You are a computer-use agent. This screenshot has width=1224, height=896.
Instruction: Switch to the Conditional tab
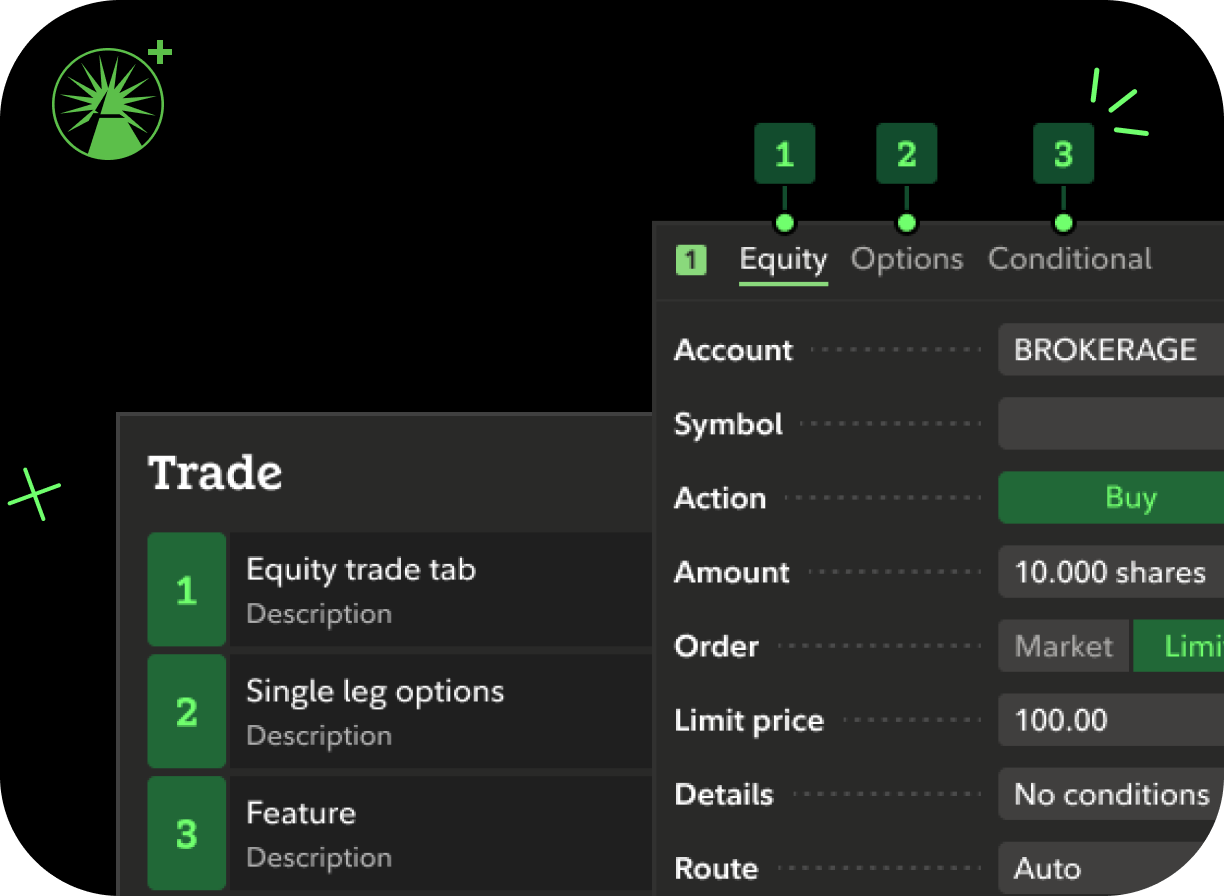[1069, 260]
